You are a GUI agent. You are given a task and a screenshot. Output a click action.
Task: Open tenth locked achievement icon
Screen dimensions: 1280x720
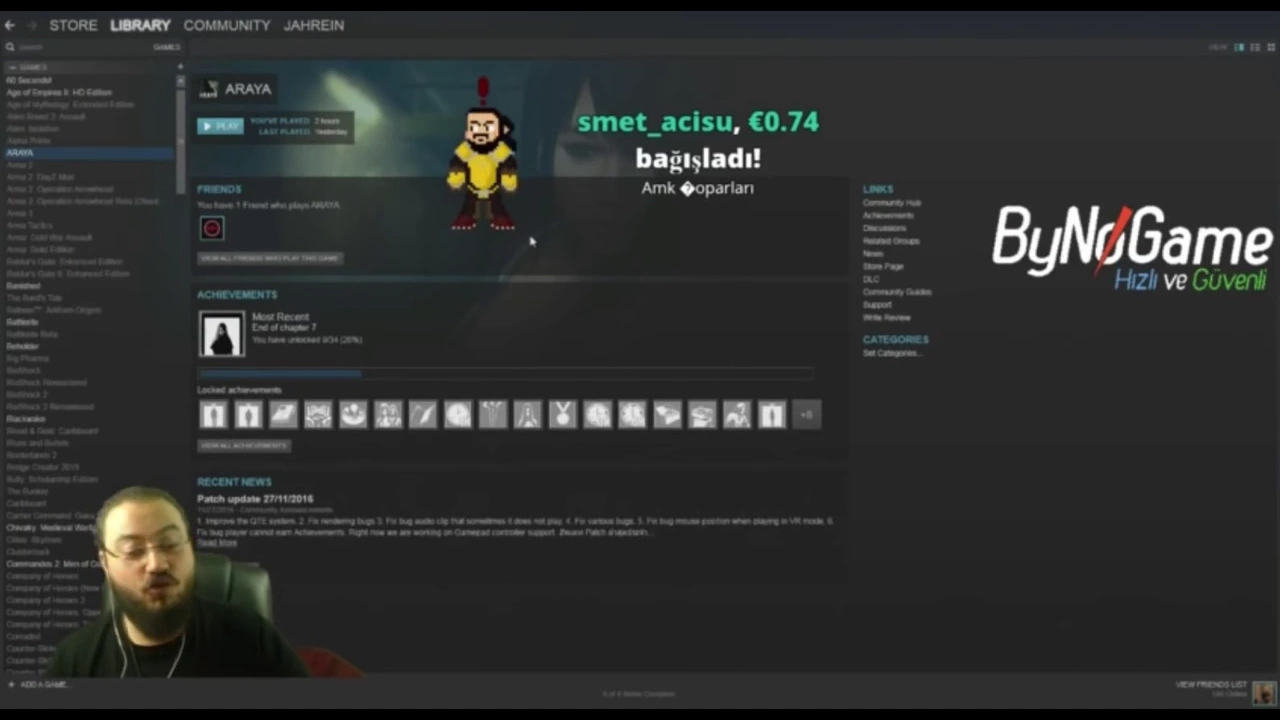click(528, 414)
